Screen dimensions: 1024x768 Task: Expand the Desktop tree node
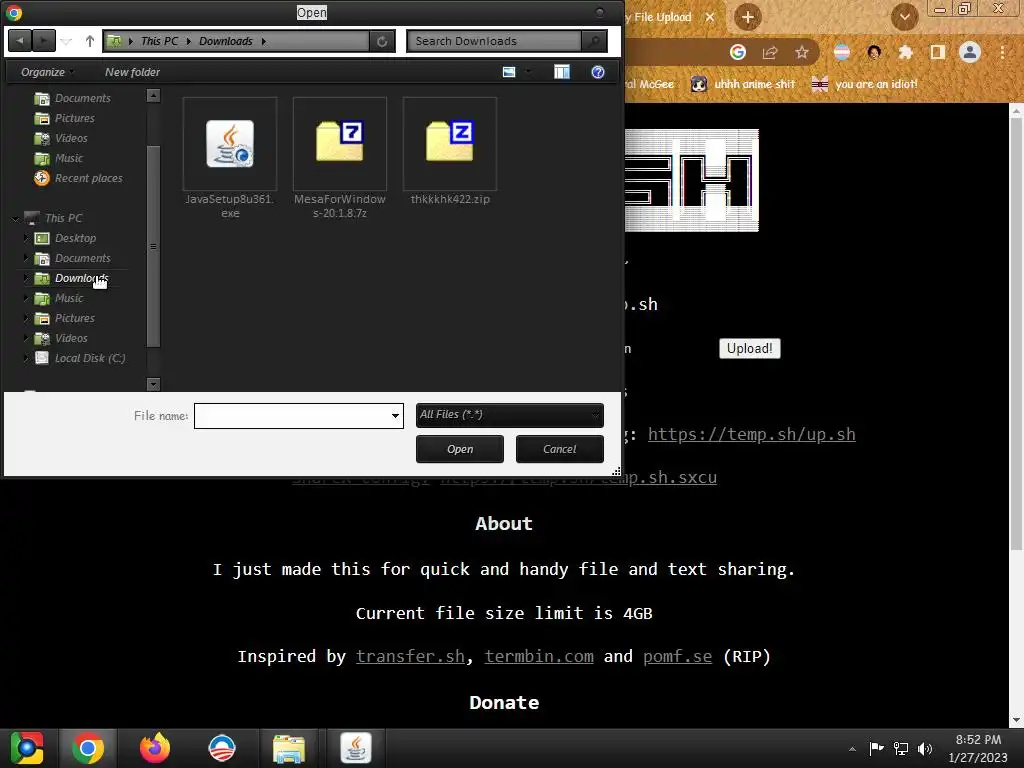26,238
